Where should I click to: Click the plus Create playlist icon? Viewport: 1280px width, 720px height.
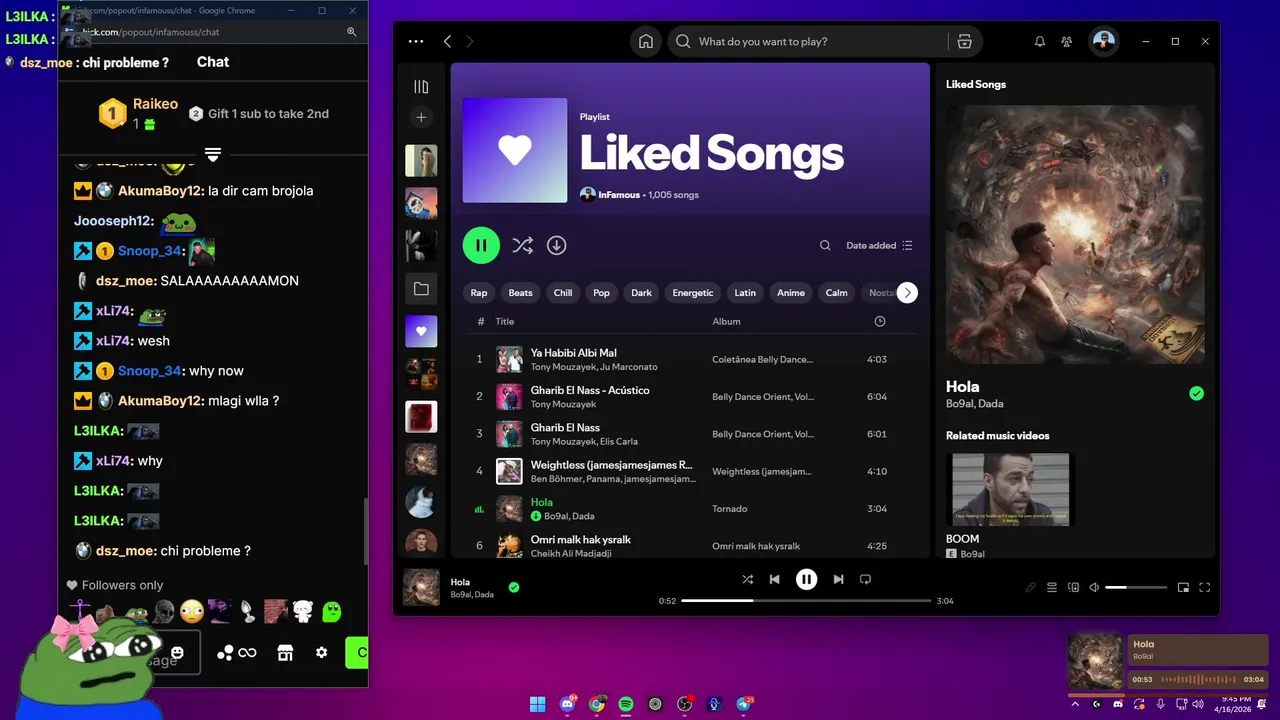tap(421, 117)
